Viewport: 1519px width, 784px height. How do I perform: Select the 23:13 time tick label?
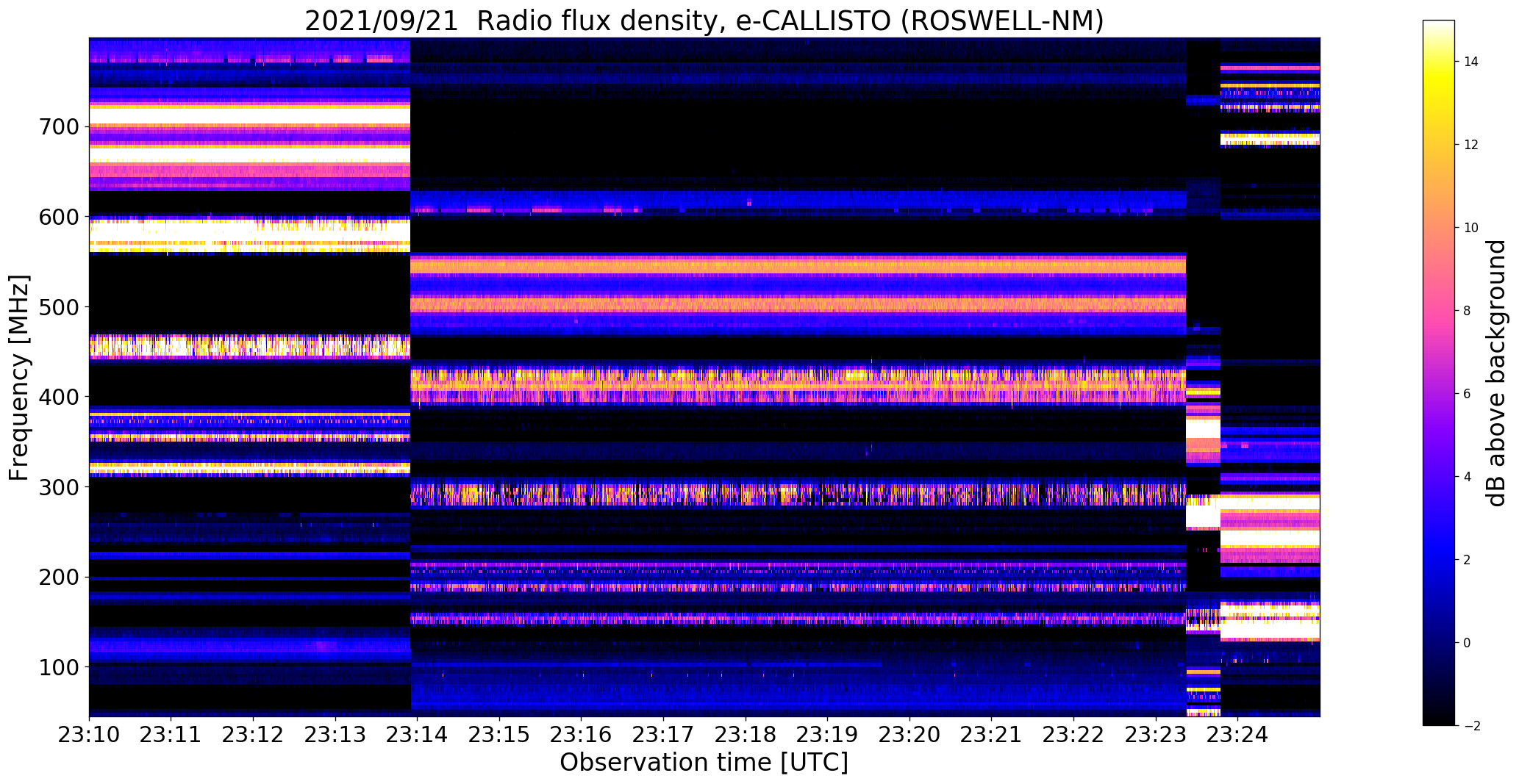[335, 736]
